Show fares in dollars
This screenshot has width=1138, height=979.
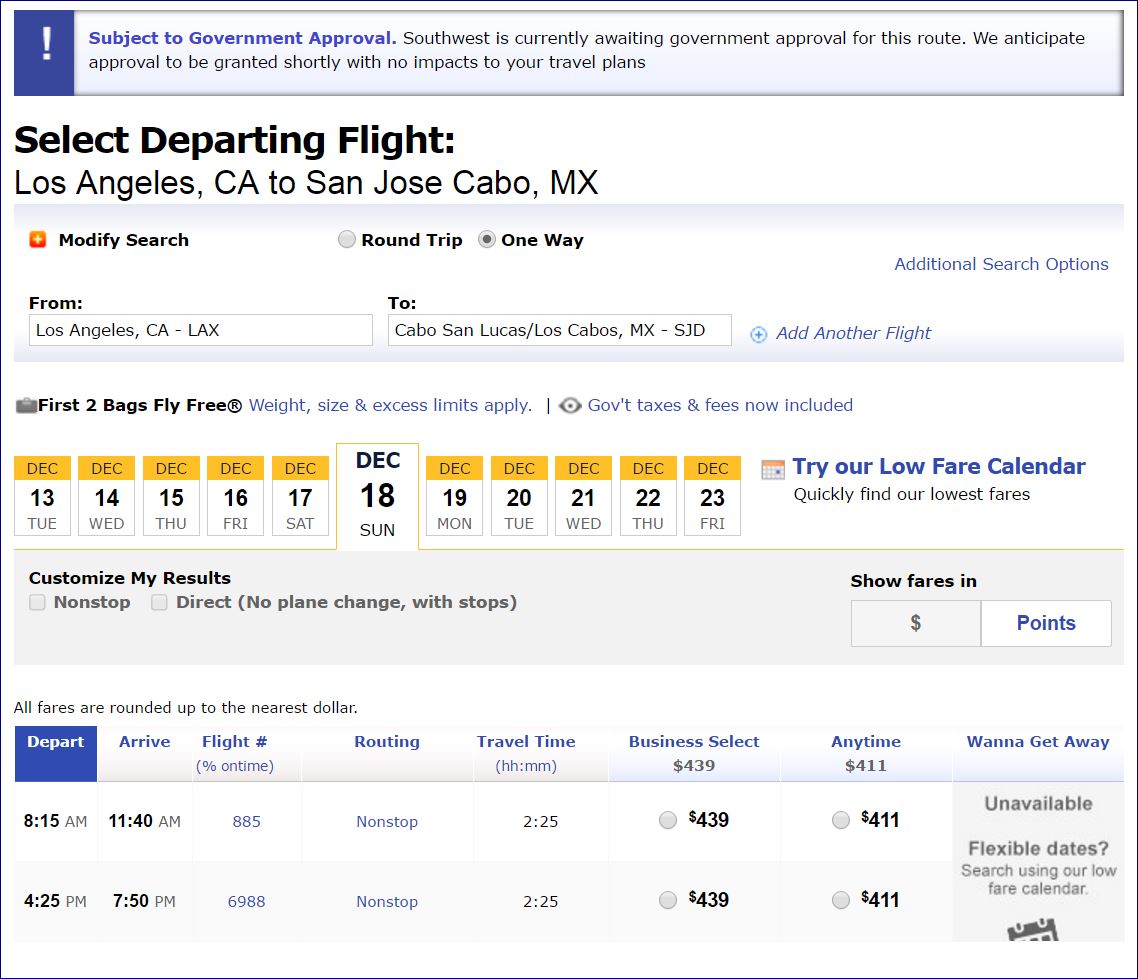(915, 623)
